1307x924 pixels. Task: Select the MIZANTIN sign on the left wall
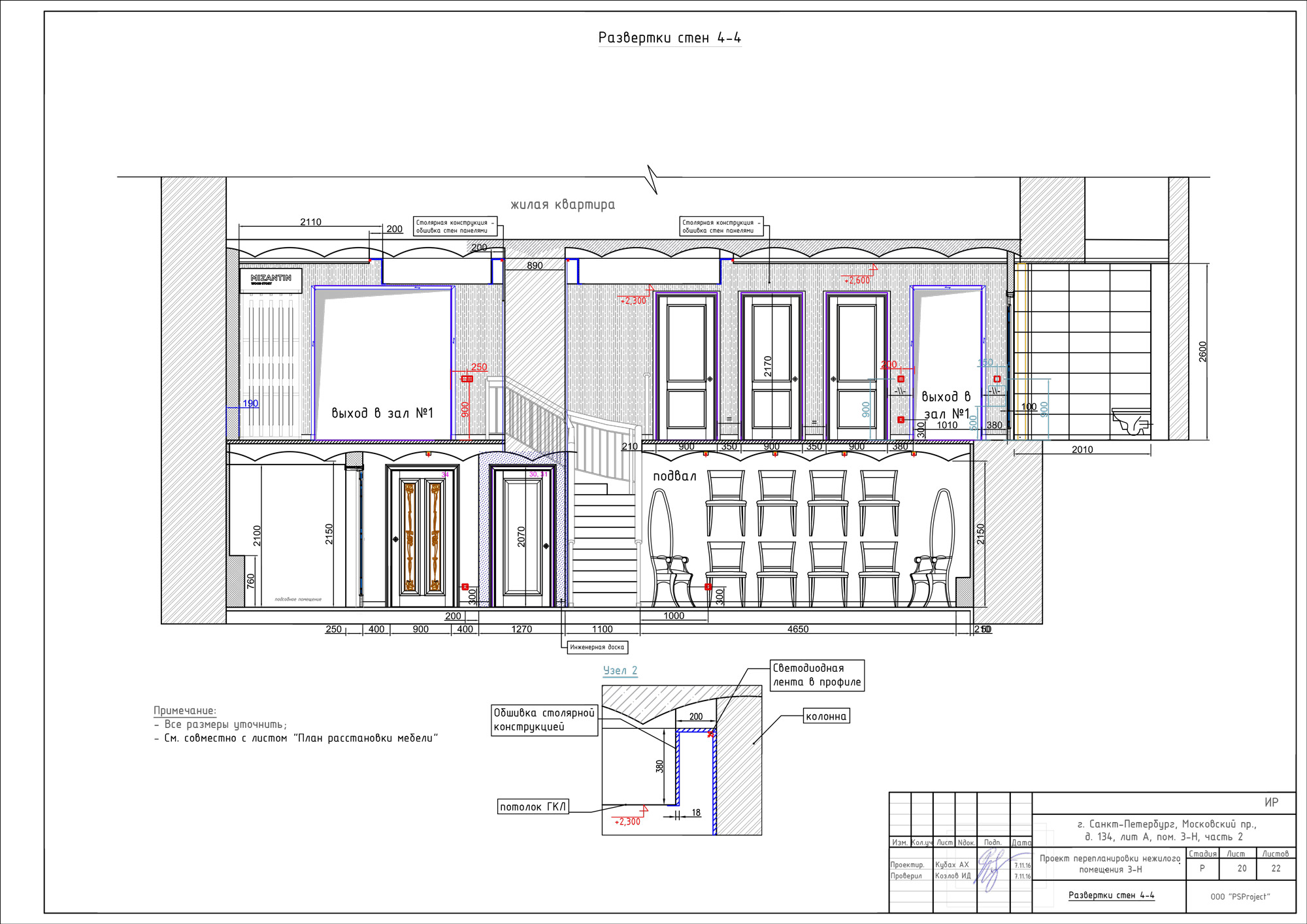[271, 280]
